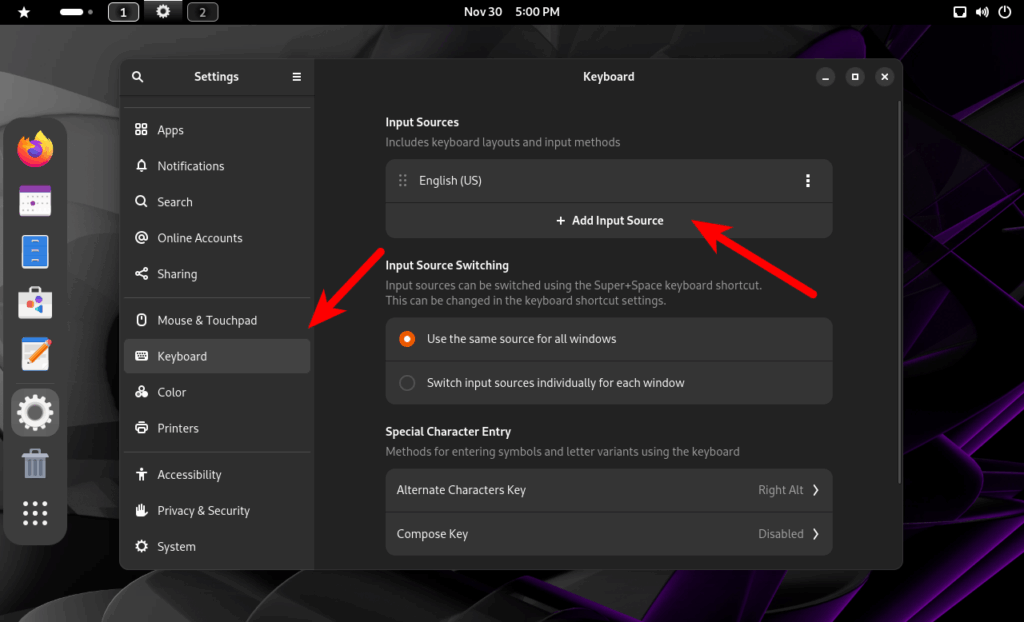Show all applications grid
1024x622 pixels.
(35, 514)
